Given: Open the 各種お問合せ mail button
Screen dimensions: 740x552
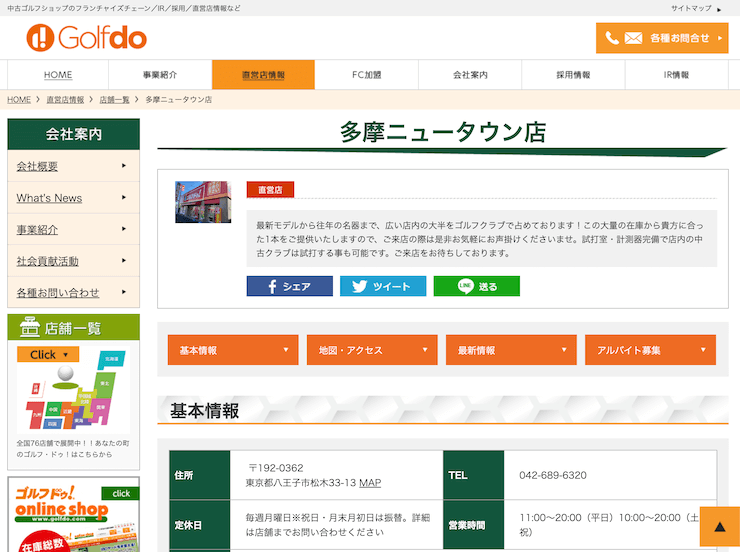Looking at the screenshot, I should click(662, 38).
